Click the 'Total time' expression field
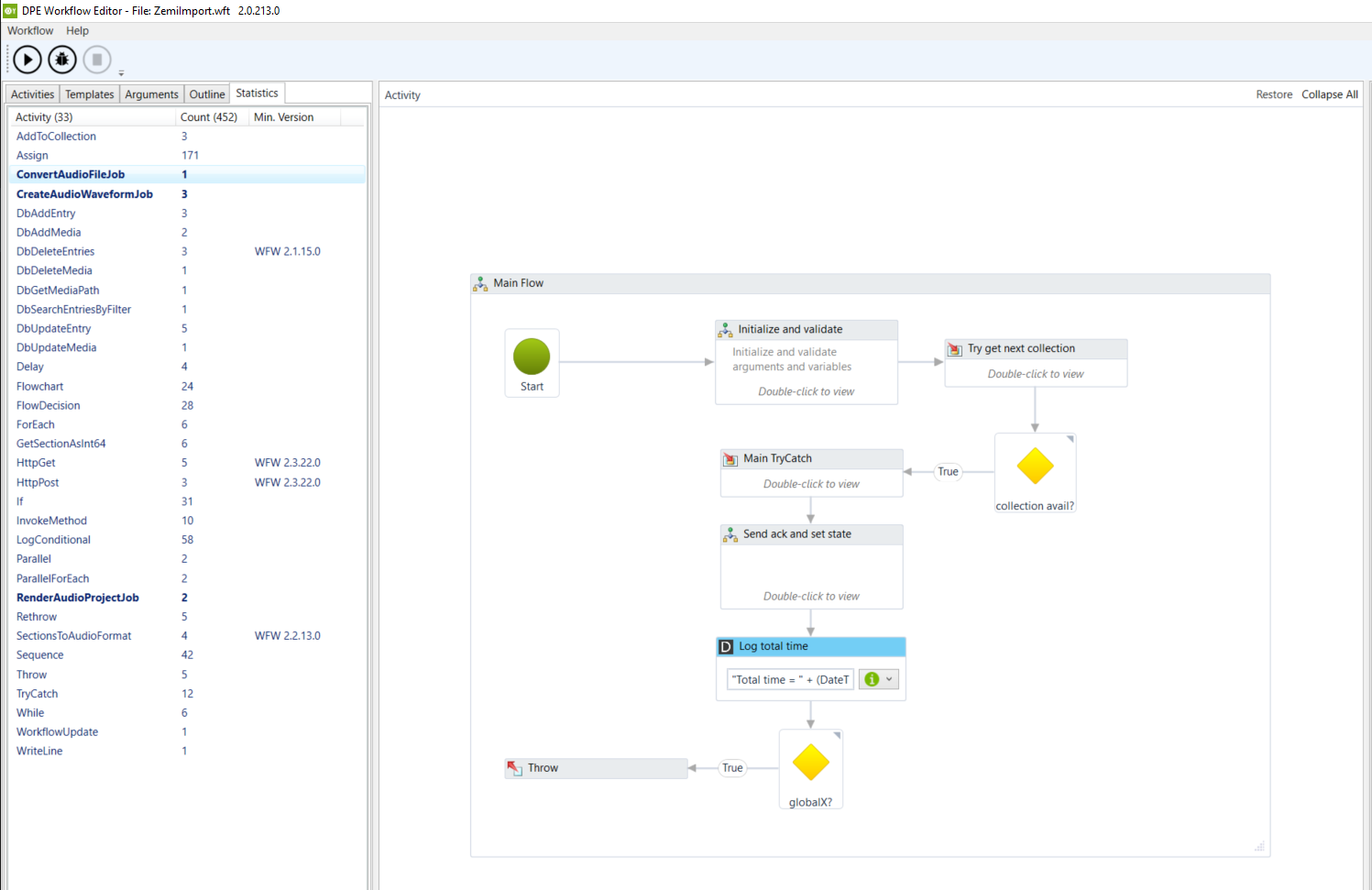The image size is (1372, 890). [x=790, y=679]
